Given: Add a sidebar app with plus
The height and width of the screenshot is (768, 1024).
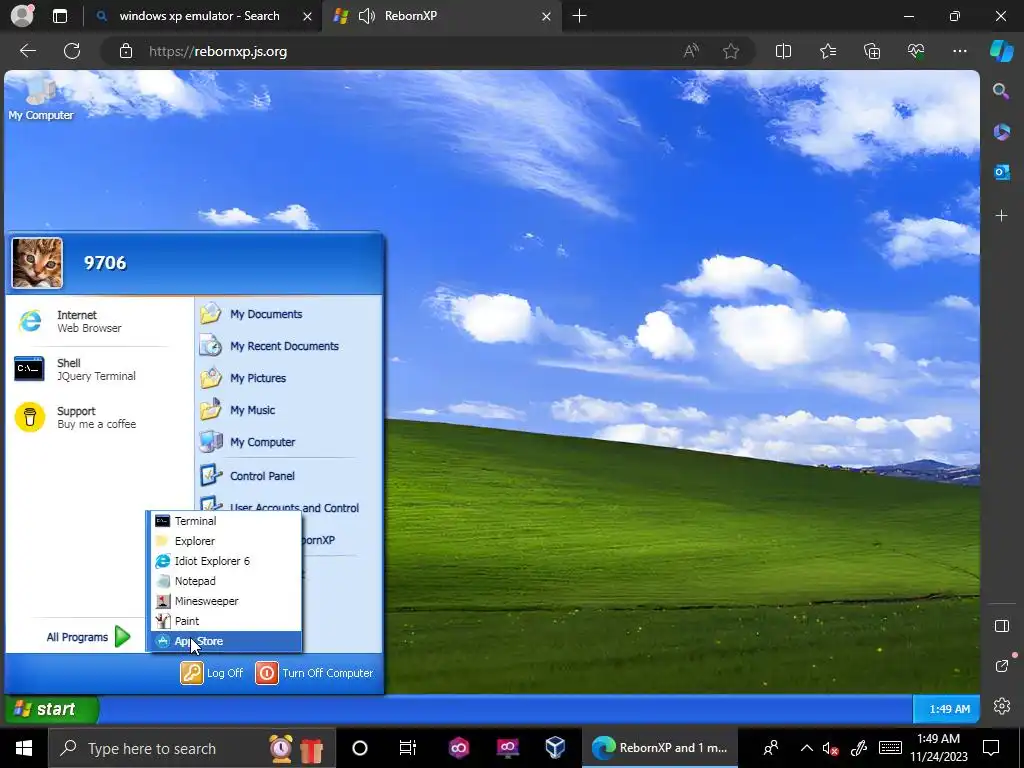Looking at the screenshot, I should [x=1001, y=216].
